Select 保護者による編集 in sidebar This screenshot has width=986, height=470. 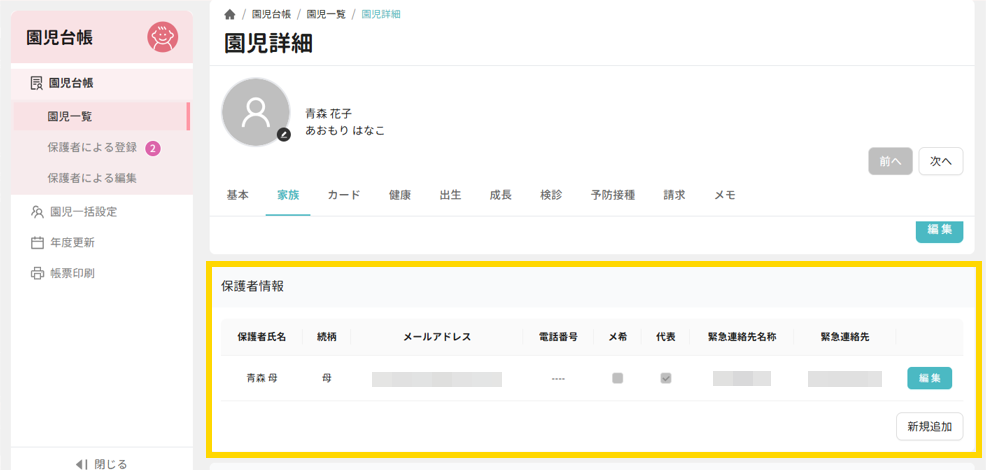(92, 178)
